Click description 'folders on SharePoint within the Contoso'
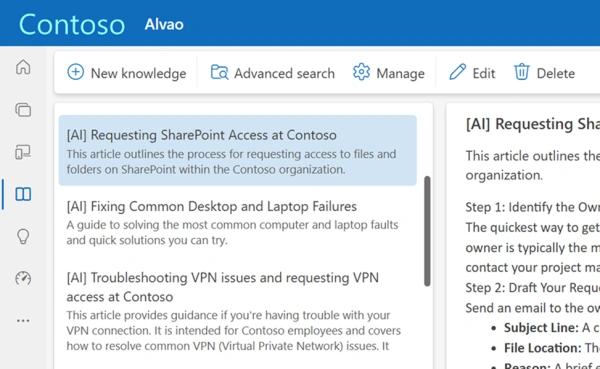This screenshot has height=369, width=600. [x=206, y=169]
